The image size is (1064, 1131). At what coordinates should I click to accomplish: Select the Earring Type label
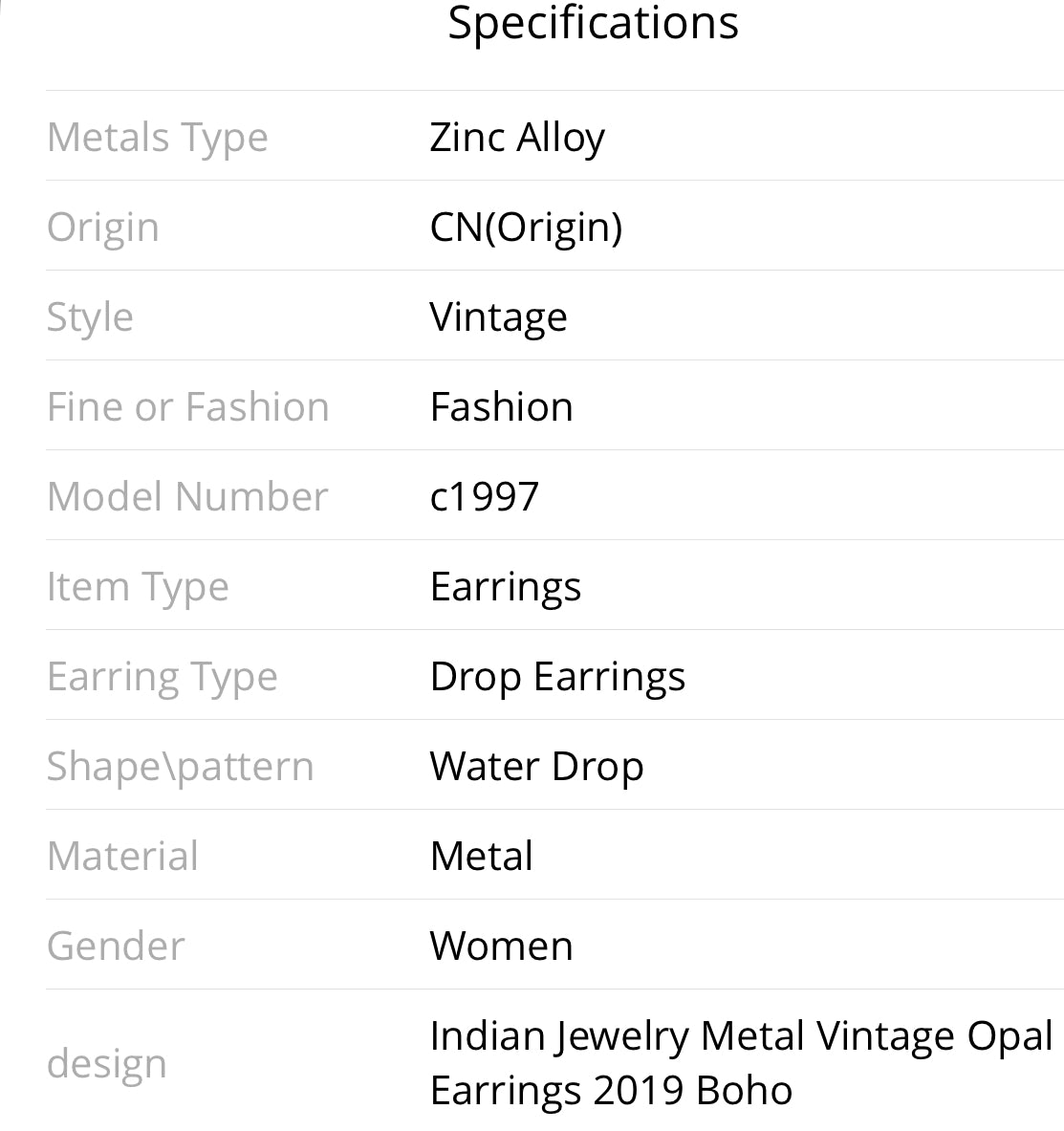coord(163,677)
